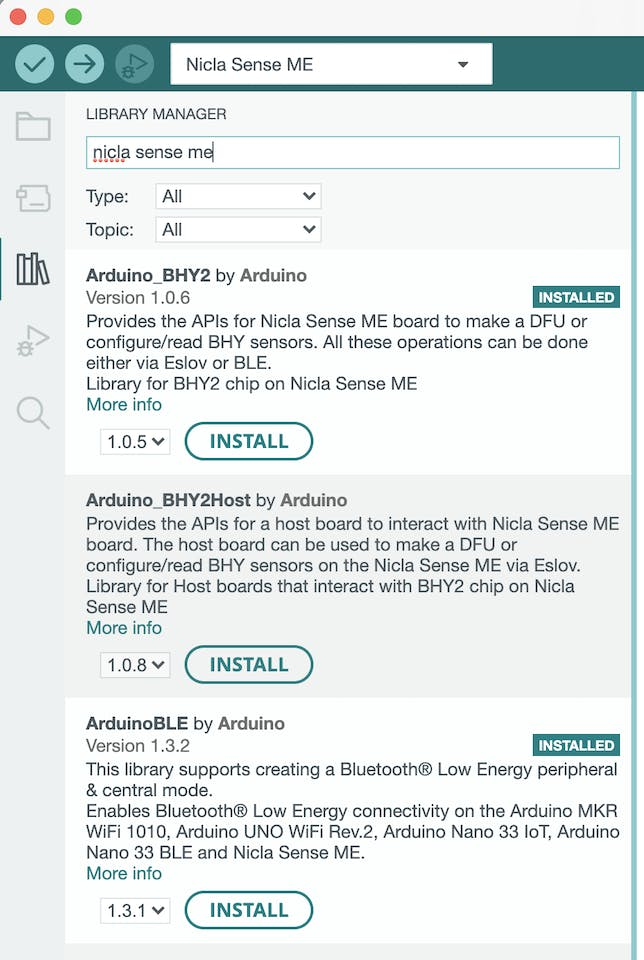The image size is (644, 960).
Task: Open the Debug panel in the sidebar
Action: 33,340
